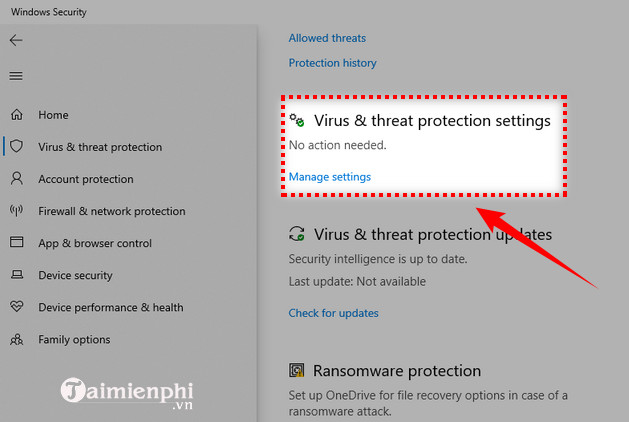Click Virus & threat protection settings heading
Image resolution: width=629 pixels, height=422 pixels.
coord(432,120)
